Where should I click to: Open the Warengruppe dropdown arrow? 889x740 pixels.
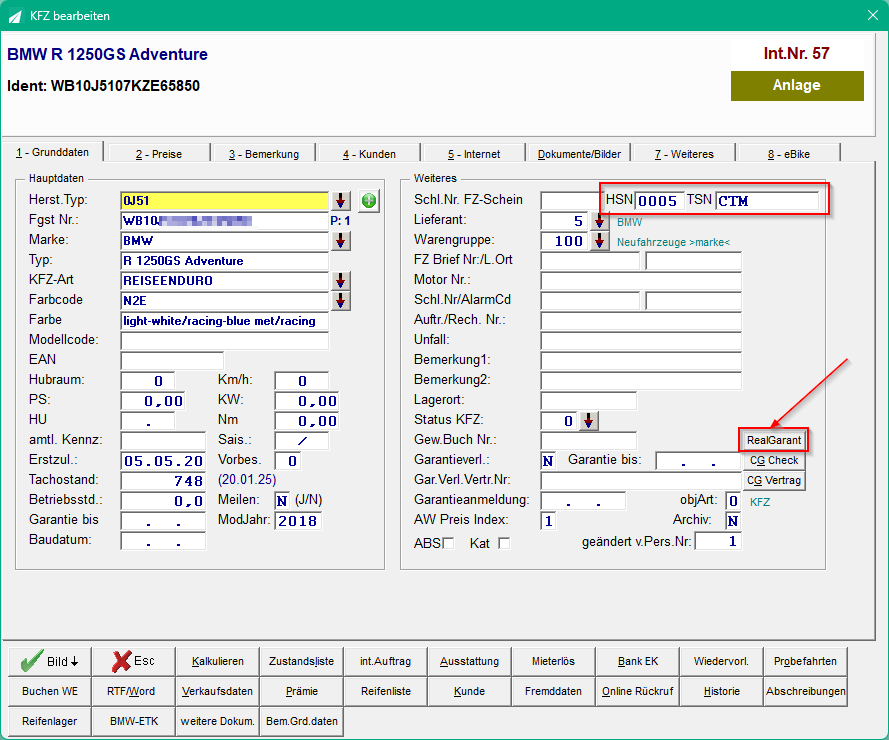click(599, 241)
